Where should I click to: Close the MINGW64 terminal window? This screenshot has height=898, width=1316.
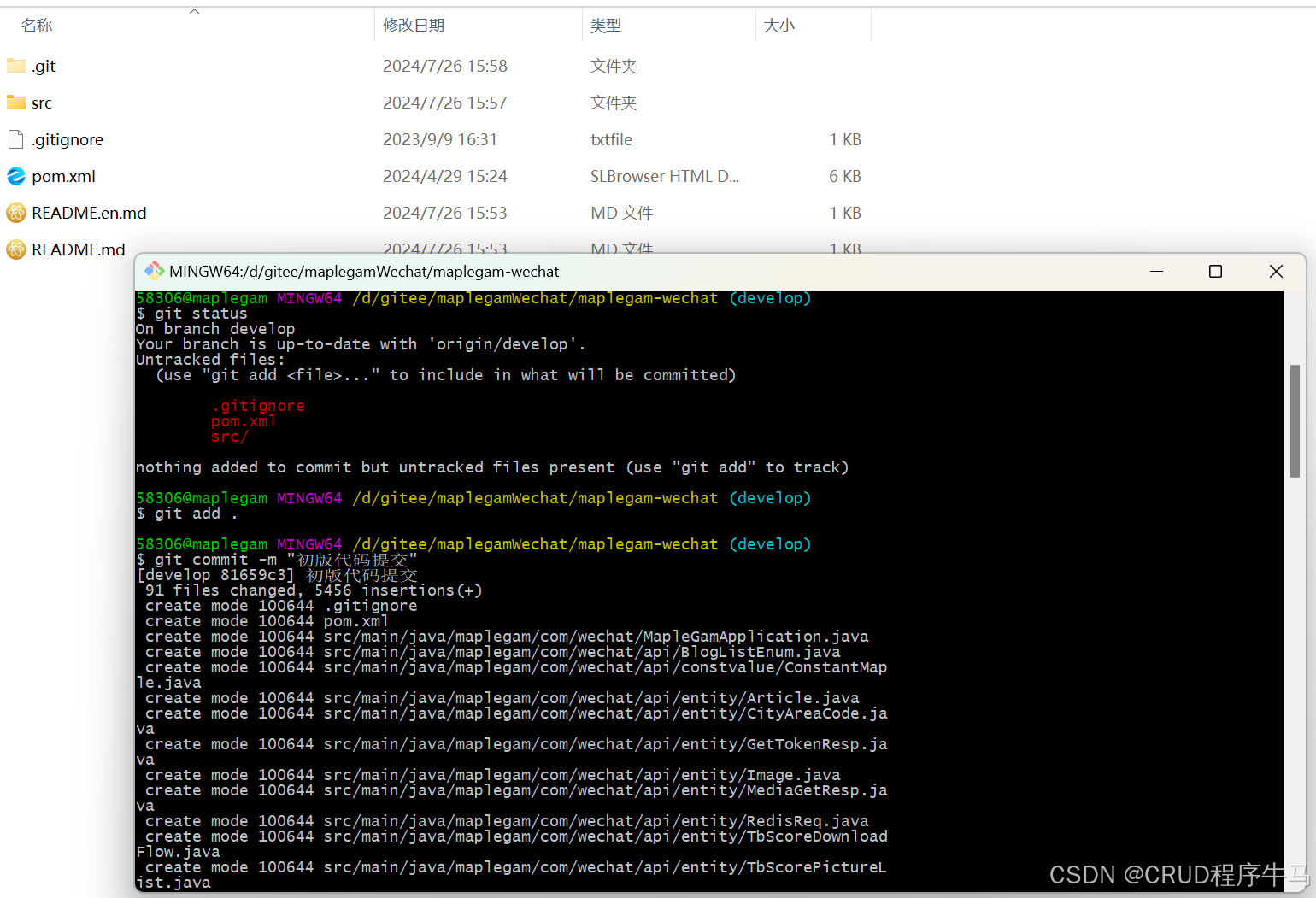1276,272
